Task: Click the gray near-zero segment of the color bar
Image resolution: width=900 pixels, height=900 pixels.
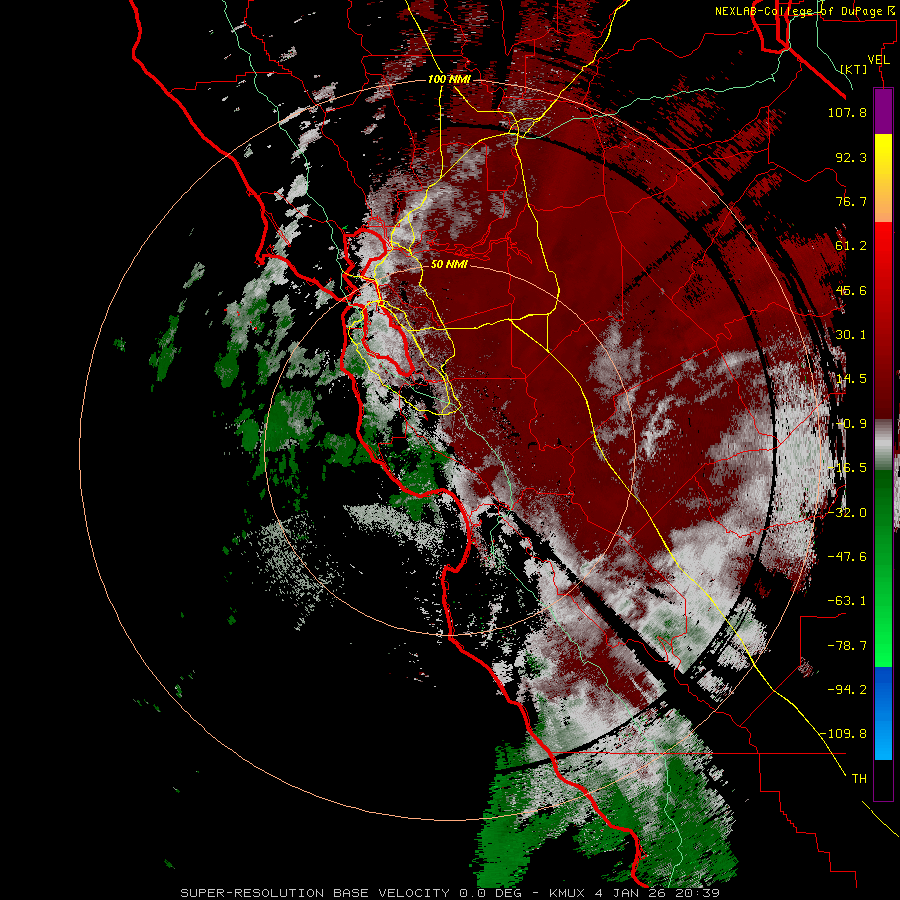Action: tap(883, 444)
